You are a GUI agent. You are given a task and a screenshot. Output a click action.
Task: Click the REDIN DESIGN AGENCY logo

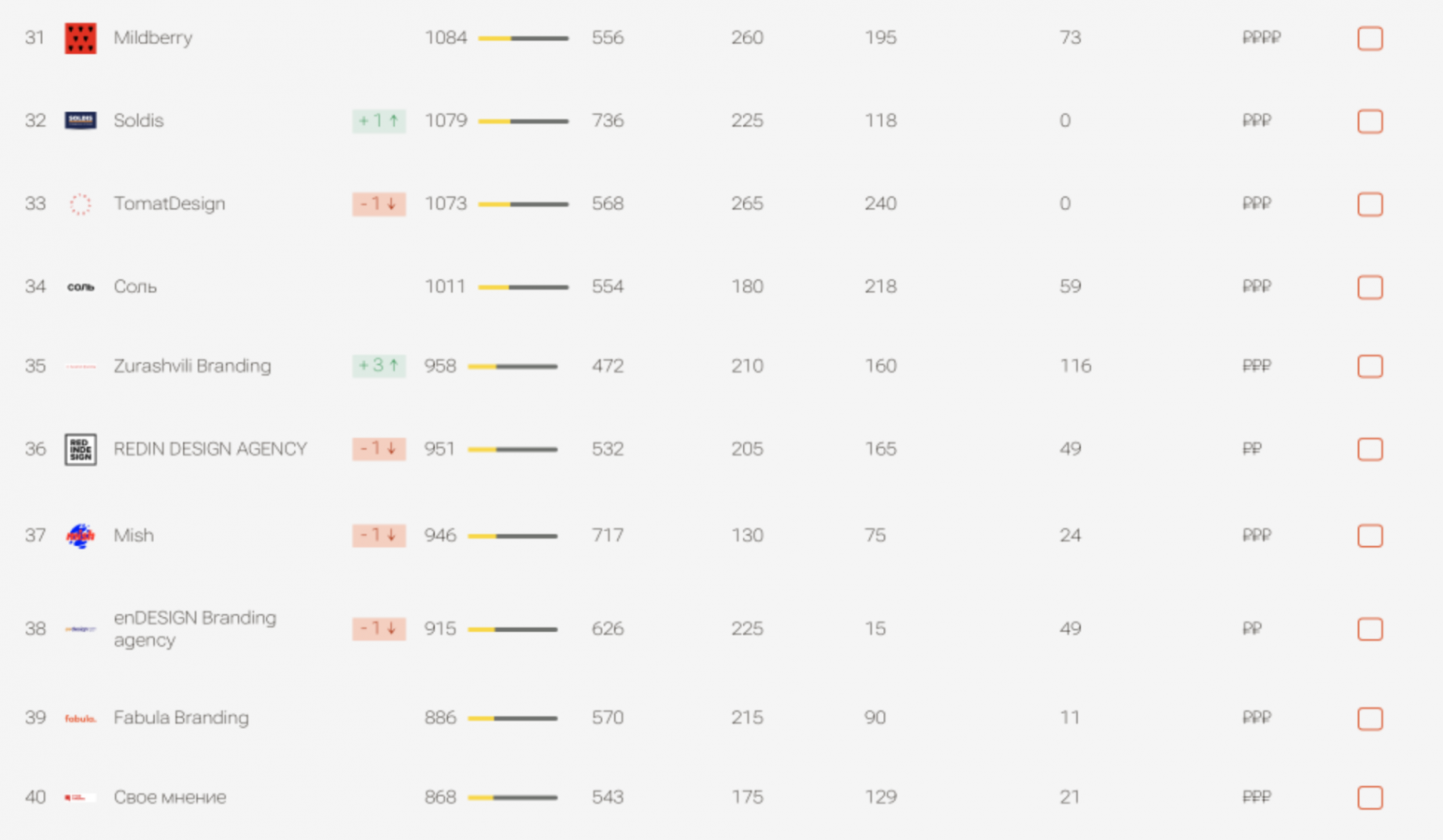(80, 450)
